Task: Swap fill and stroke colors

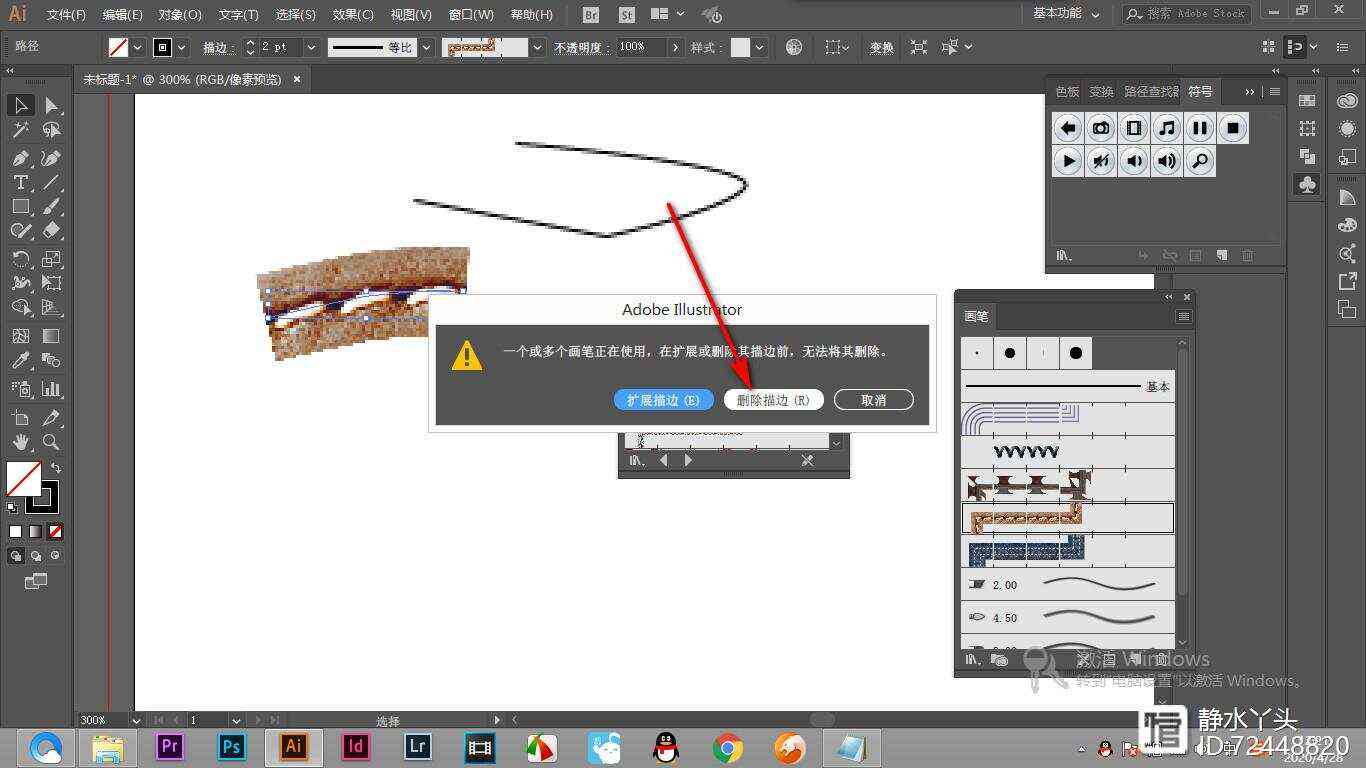Action: 56,467
